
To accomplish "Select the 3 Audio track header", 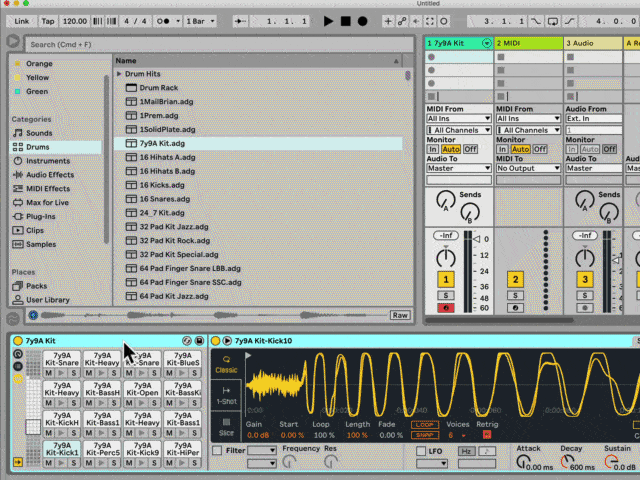I will point(593,43).
